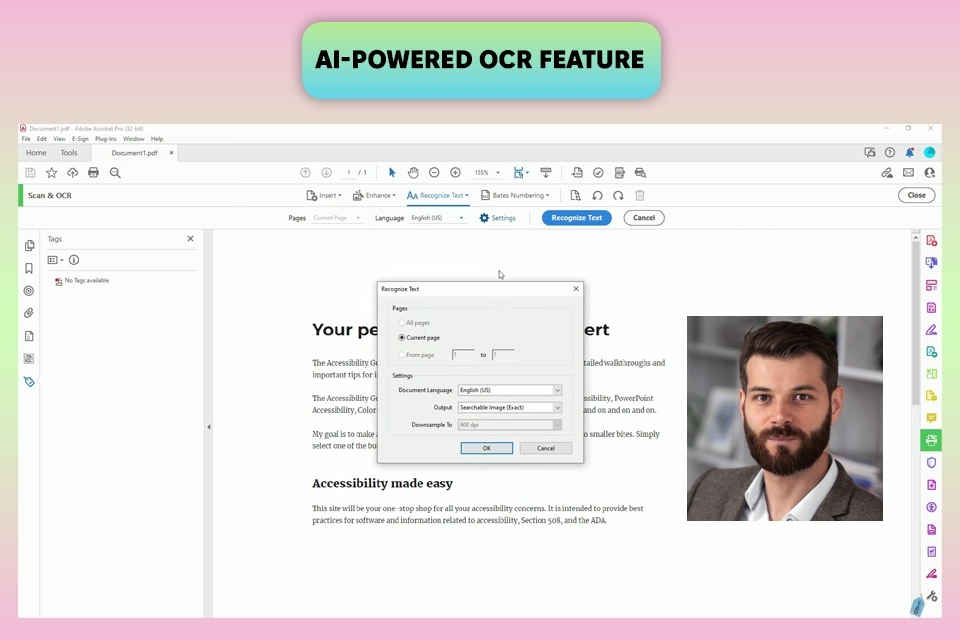The width and height of the screenshot is (960, 640).
Task: Select the Current page radio button
Action: 402,337
